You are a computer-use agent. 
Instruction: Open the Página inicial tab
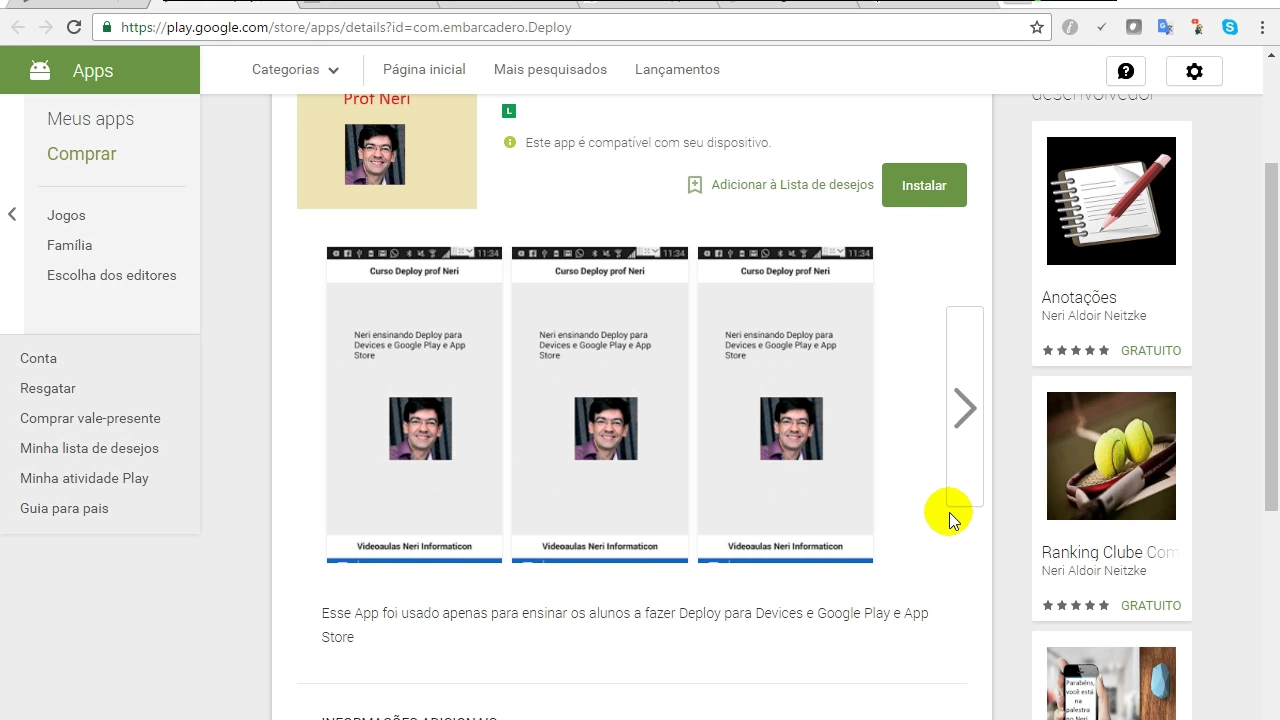point(424,70)
